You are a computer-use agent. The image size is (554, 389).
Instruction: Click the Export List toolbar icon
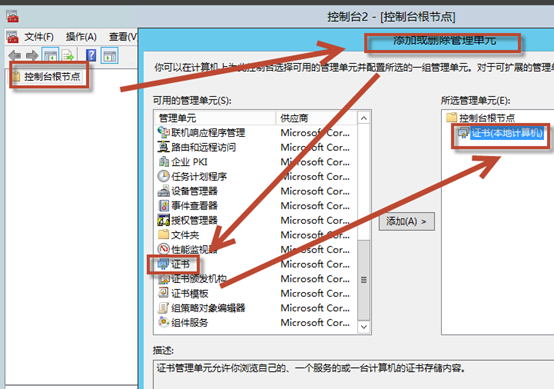coord(68,55)
